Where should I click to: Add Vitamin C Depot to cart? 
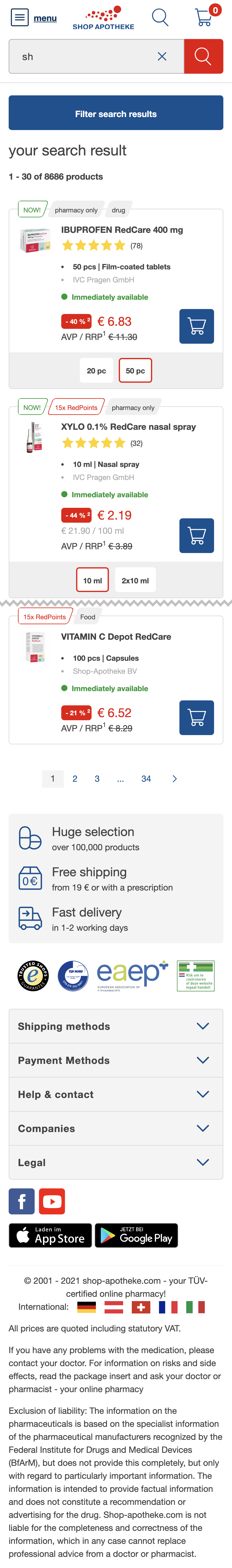(x=196, y=718)
